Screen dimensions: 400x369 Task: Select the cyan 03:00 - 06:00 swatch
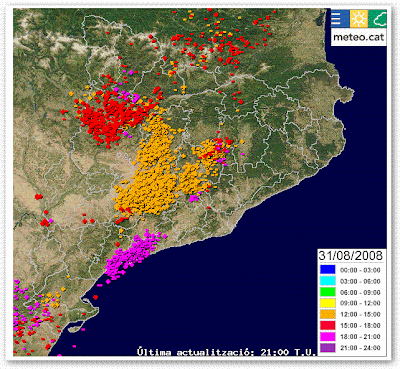click(328, 281)
